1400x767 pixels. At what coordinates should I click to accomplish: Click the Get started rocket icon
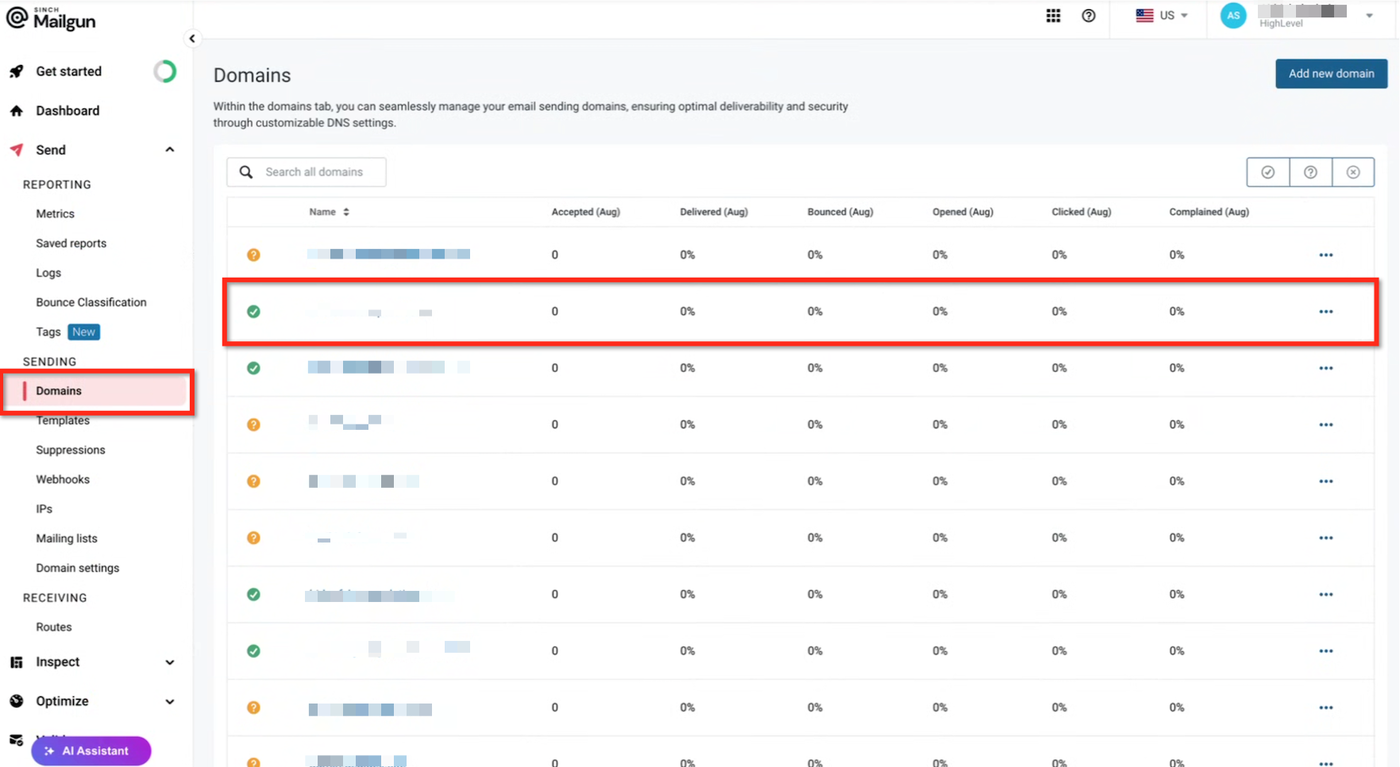tap(16, 72)
